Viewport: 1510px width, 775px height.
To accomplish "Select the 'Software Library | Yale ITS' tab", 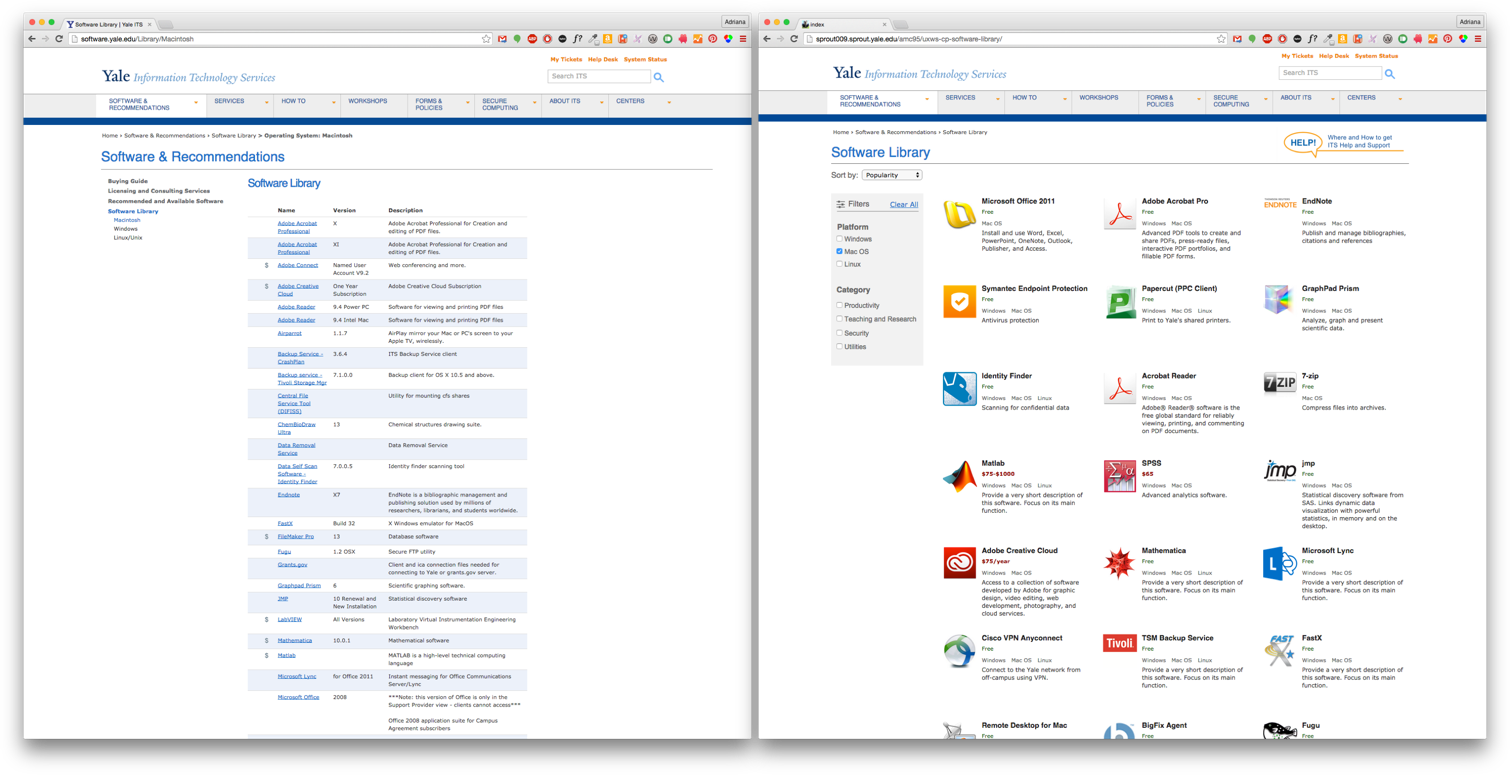I will 108,24.
